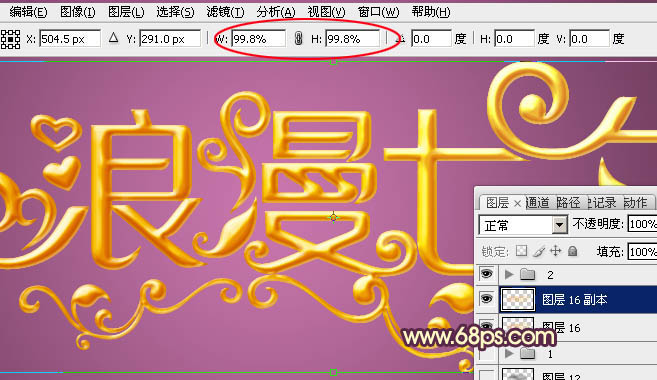657x380 pixels.
Task: Toggle lock all padlock icon
Action: tap(572, 251)
